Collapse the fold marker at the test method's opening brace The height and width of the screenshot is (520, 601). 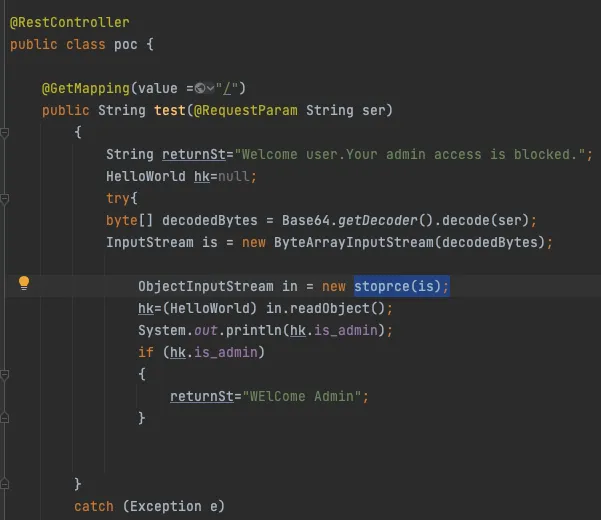point(4,133)
